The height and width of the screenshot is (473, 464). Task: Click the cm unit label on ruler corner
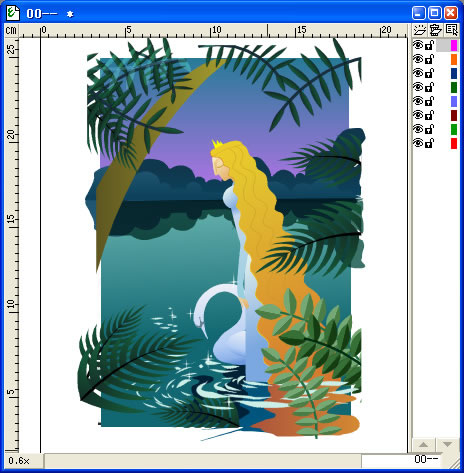(11, 31)
